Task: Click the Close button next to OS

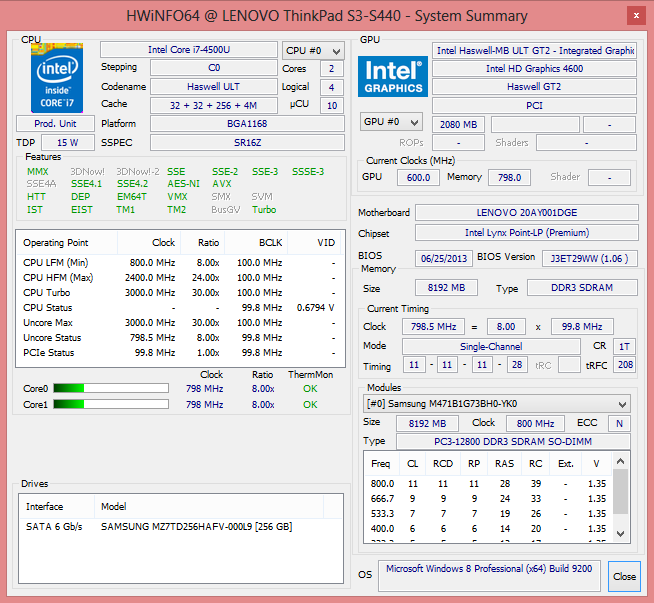Action: pos(624,576)
